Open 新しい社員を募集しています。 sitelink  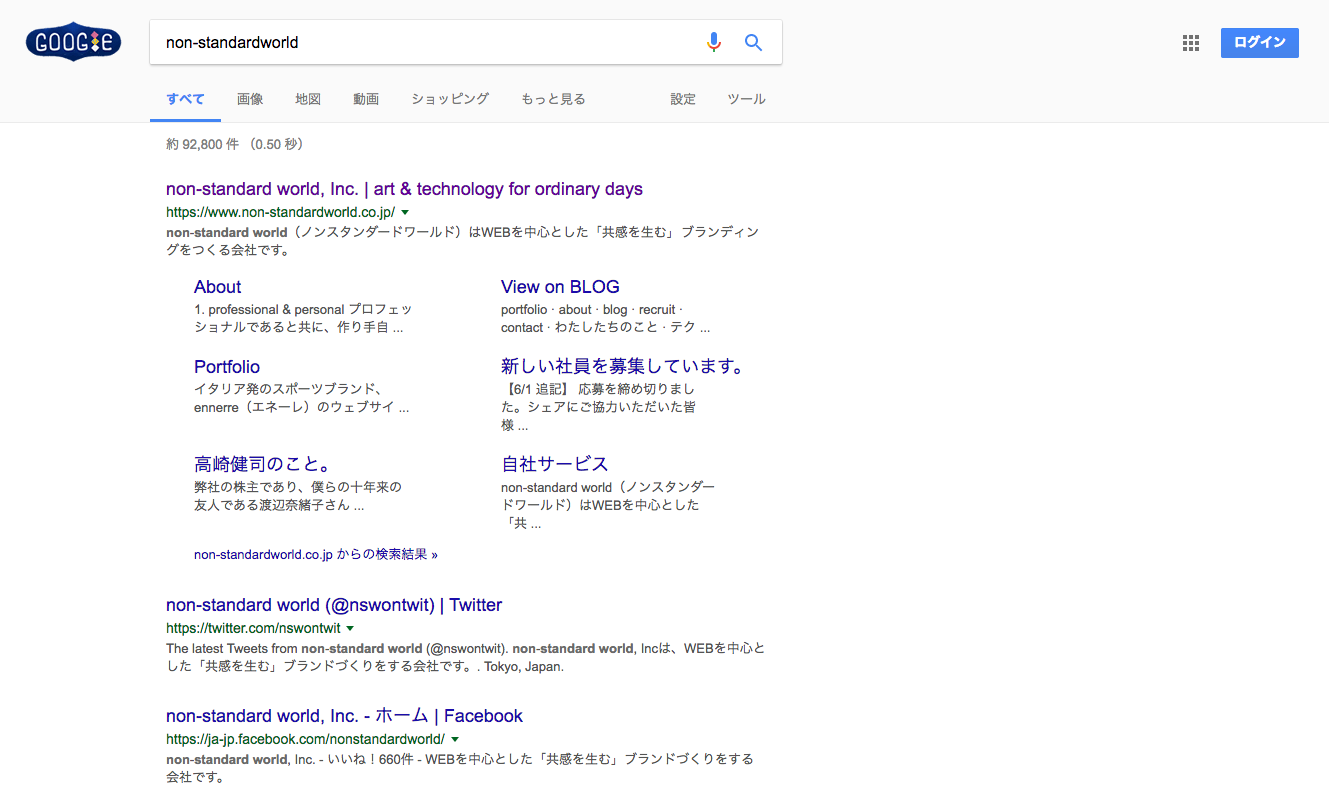624,366
